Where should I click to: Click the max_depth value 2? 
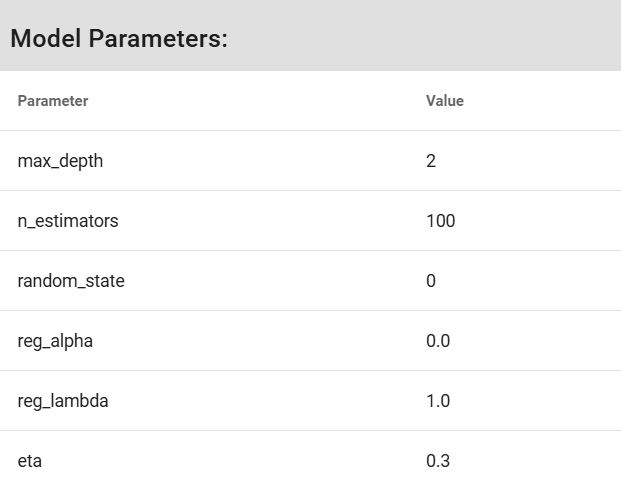click(431, 161)
